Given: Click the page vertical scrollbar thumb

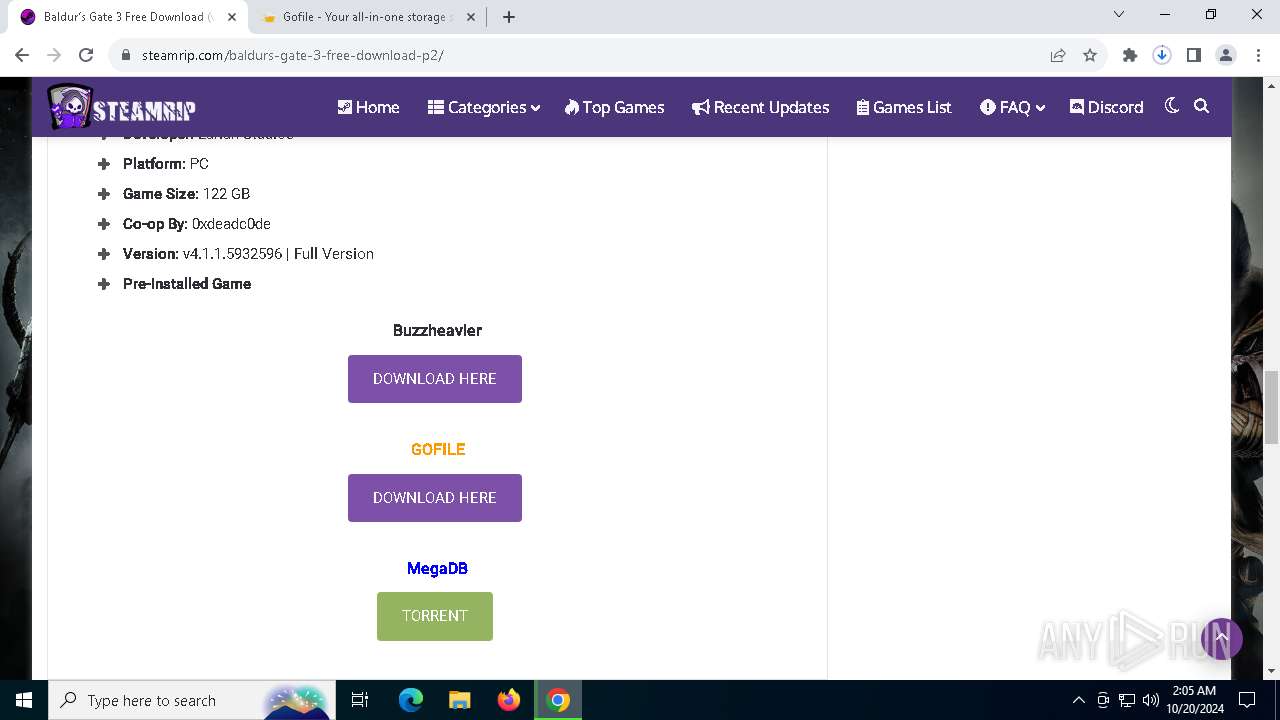Looking at the screenshot, I should (x=1271, y=407).
